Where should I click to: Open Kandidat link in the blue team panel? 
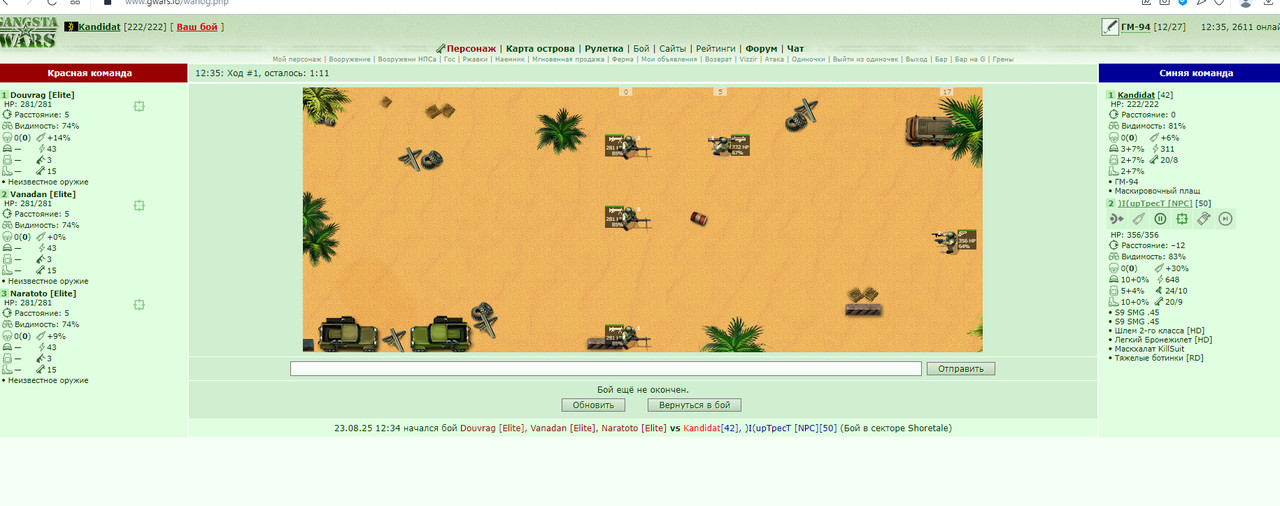click(x=1137, y=95)
